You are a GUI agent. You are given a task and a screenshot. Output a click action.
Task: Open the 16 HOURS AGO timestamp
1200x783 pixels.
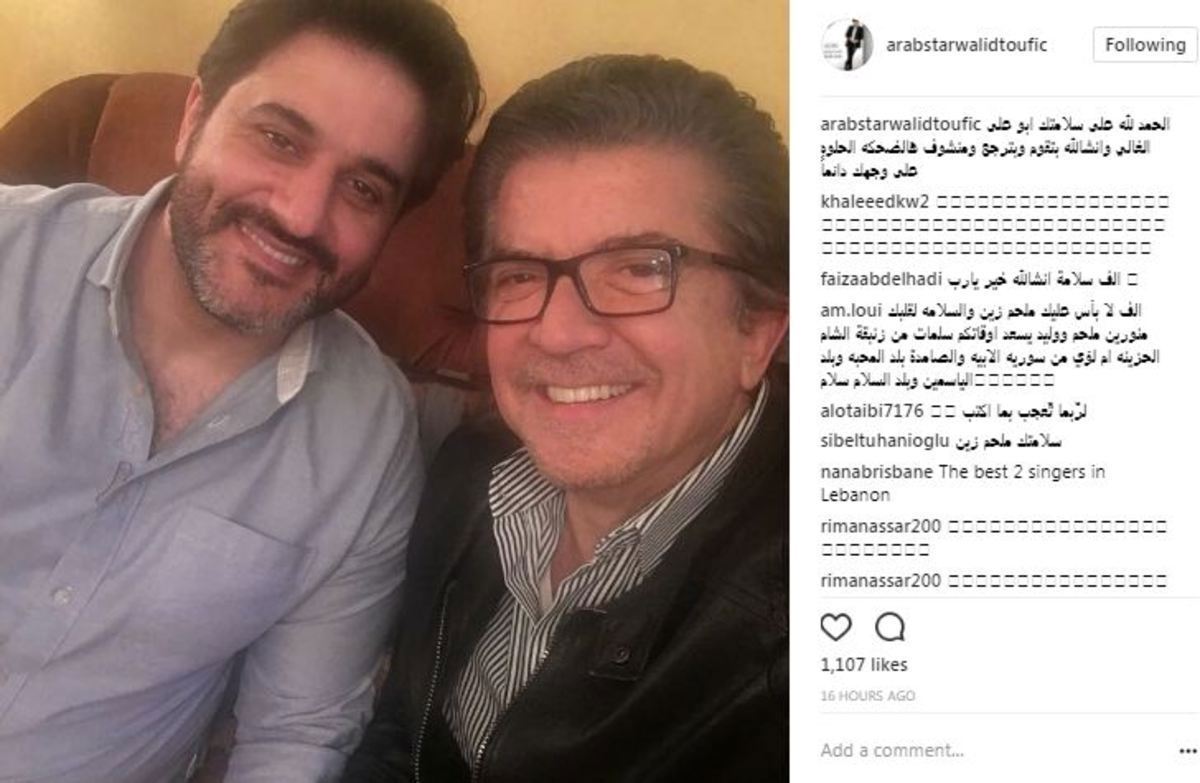coord(867,696)
